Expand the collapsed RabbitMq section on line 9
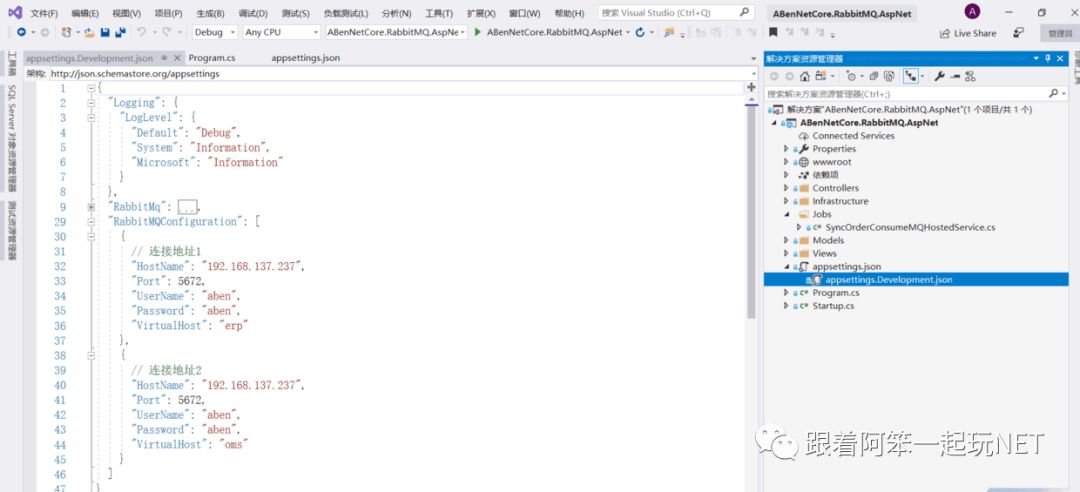Image resolution: width=1080 pixels, height=492 pixels. pyautogui.click(x=91, y=207)
